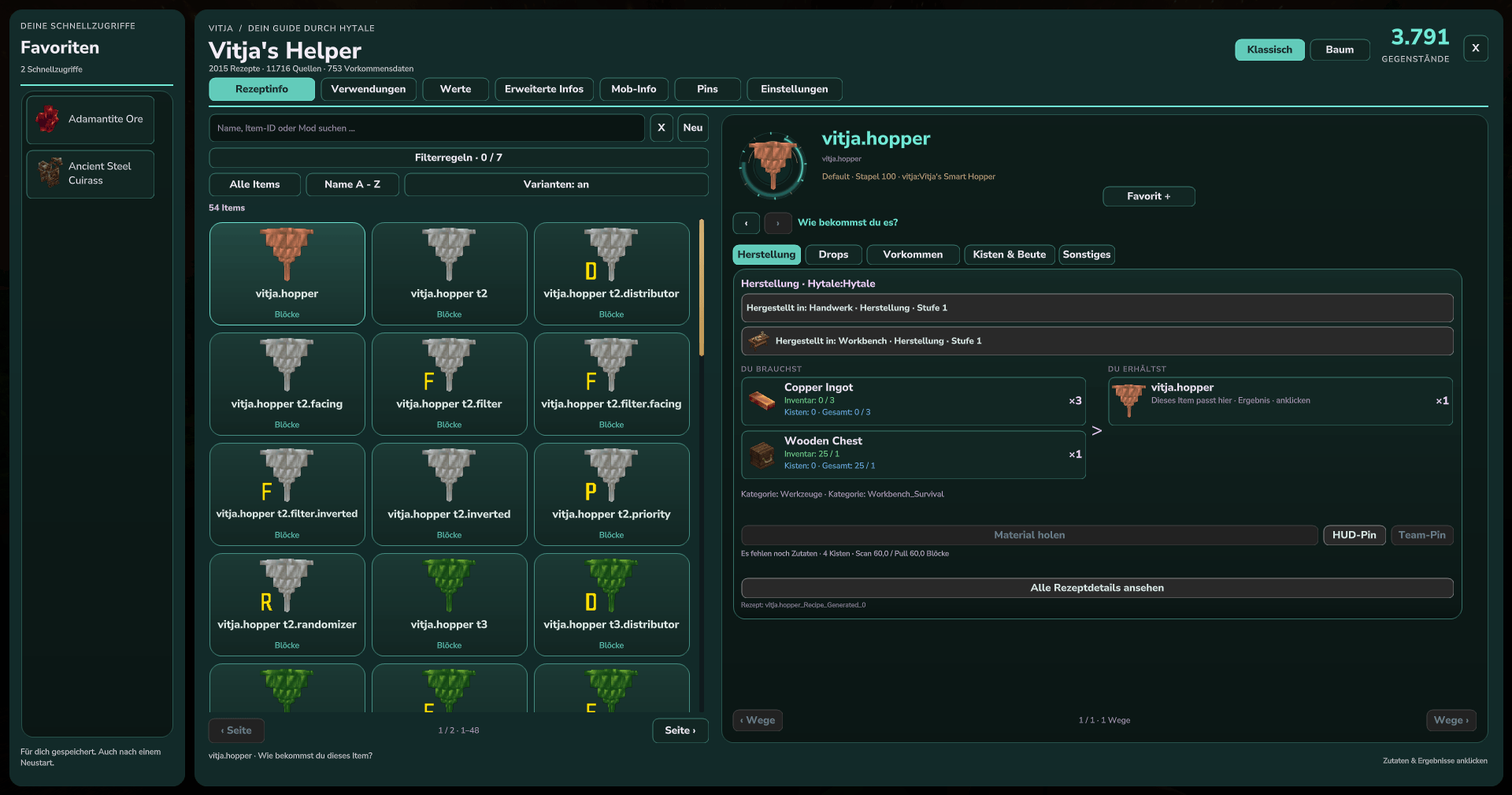Select the vitja.hopper t2 item card
The width and height of the screenshot is (1512, 795).
click(449, 273)
